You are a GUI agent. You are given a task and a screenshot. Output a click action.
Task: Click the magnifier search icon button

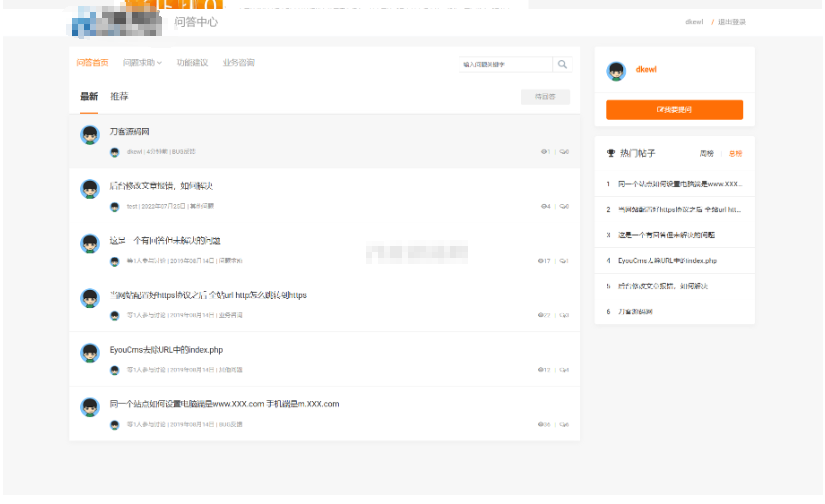[x=562, y=64]
